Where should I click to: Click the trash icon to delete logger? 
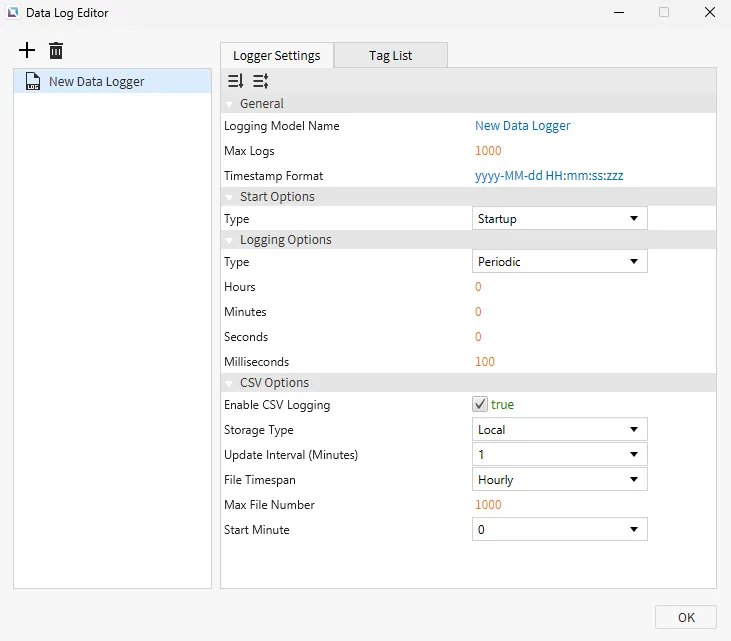56,51
